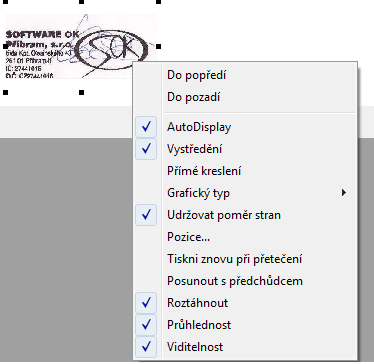The width and height of the screenshot is (374, 364).
Task: Disable Udržovat poměr stran
Action: point(246,215)
